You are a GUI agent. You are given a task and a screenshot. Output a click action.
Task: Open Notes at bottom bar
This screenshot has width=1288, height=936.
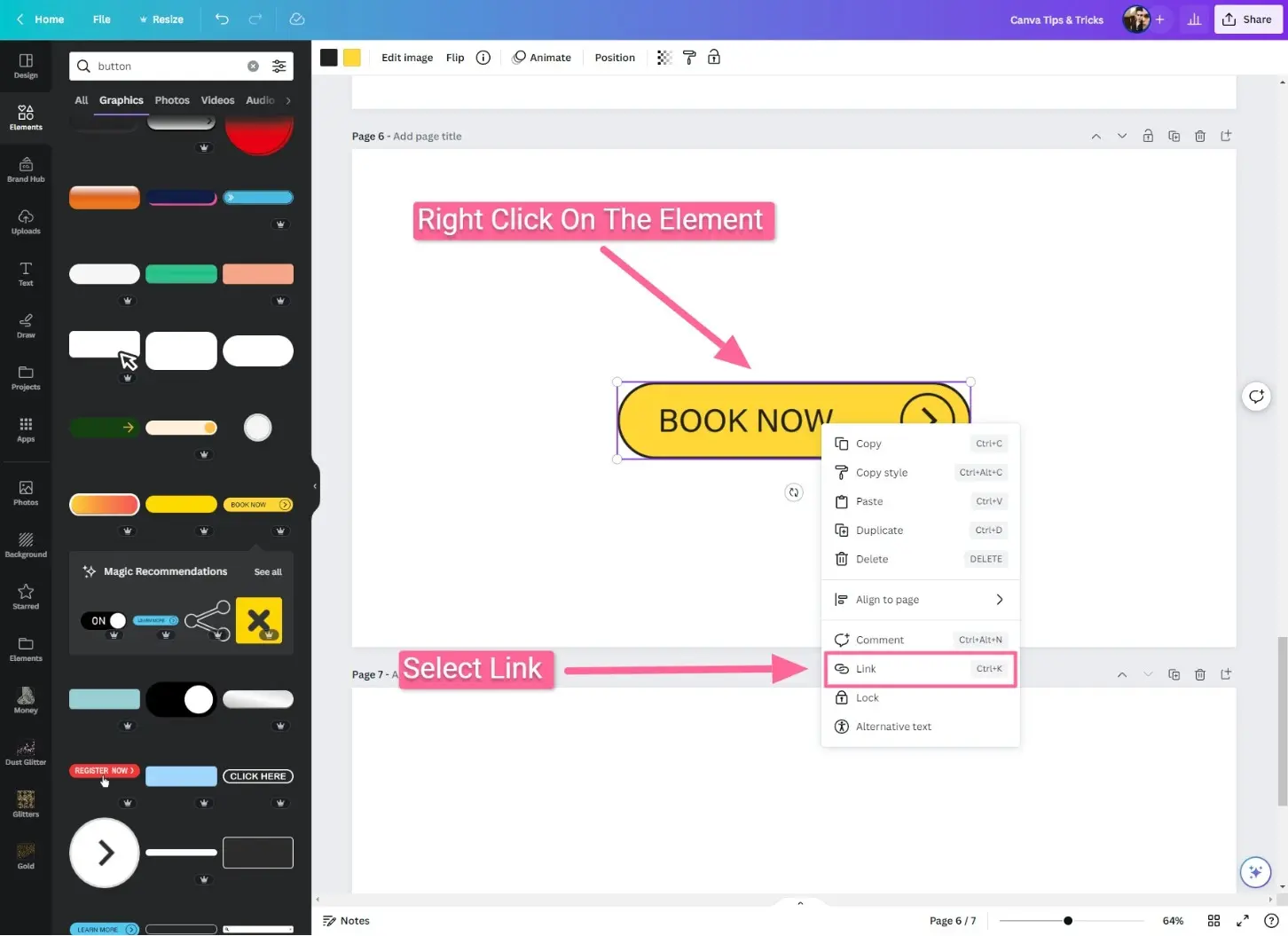click(346, 921)
